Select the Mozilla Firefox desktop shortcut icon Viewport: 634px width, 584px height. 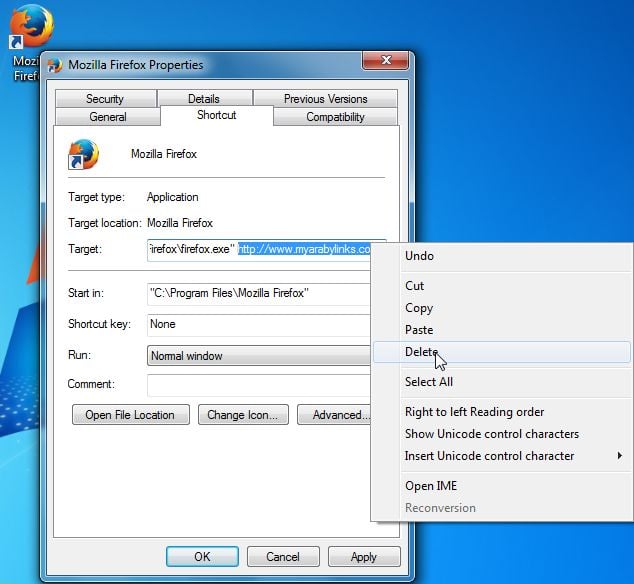[x=30, y=43]
